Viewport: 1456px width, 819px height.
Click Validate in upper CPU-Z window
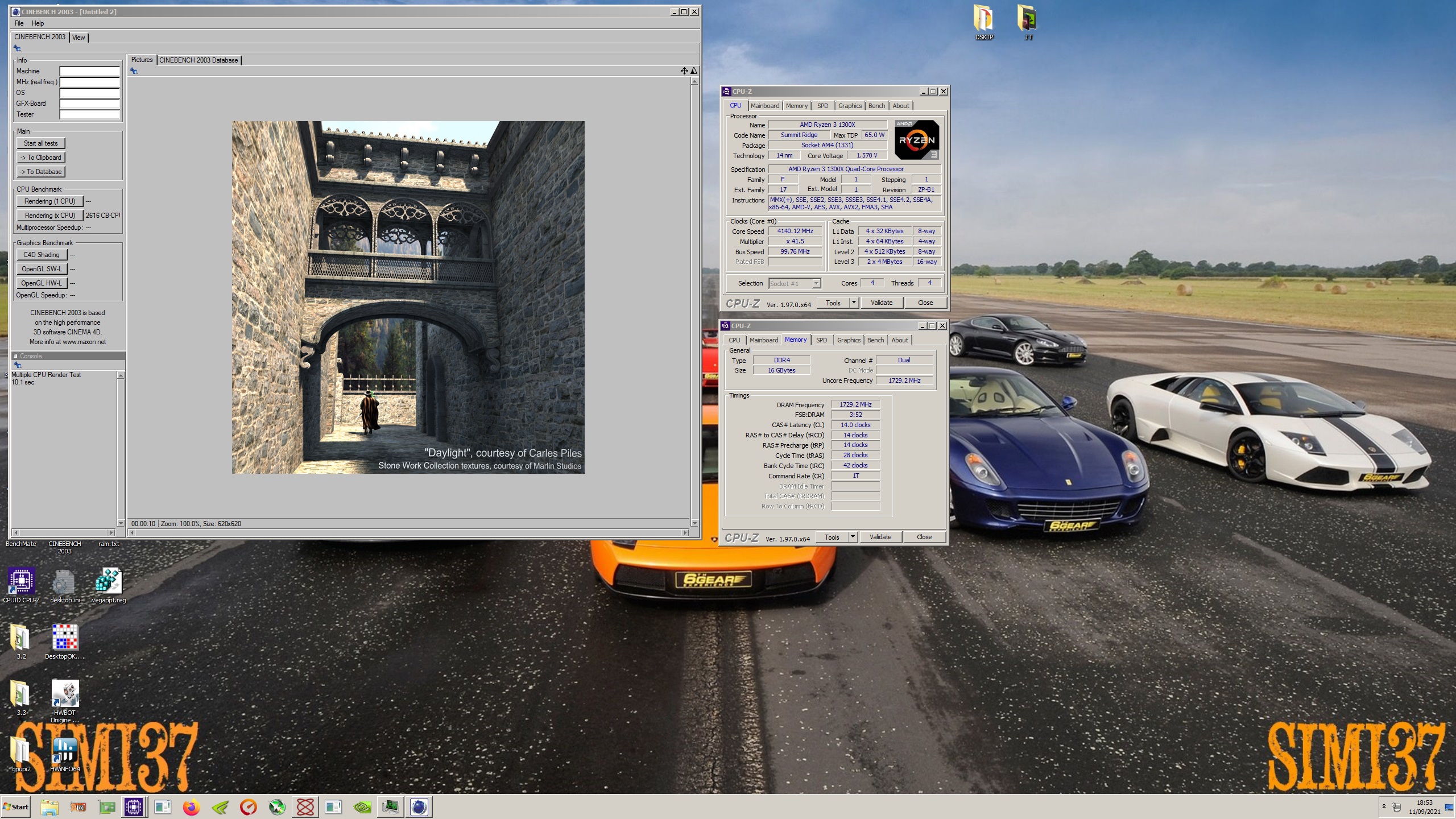pos(881,303)
